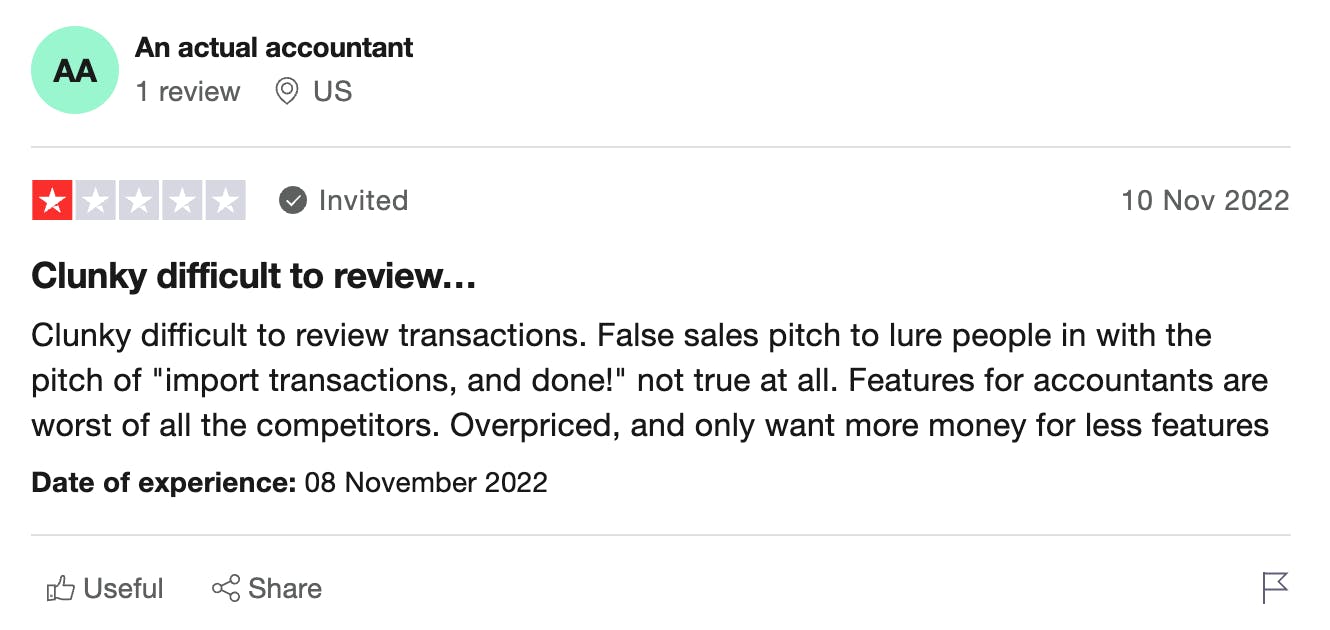Click the fifth grey star
Screen dimensions: 1330x630
tap(225, 200)
